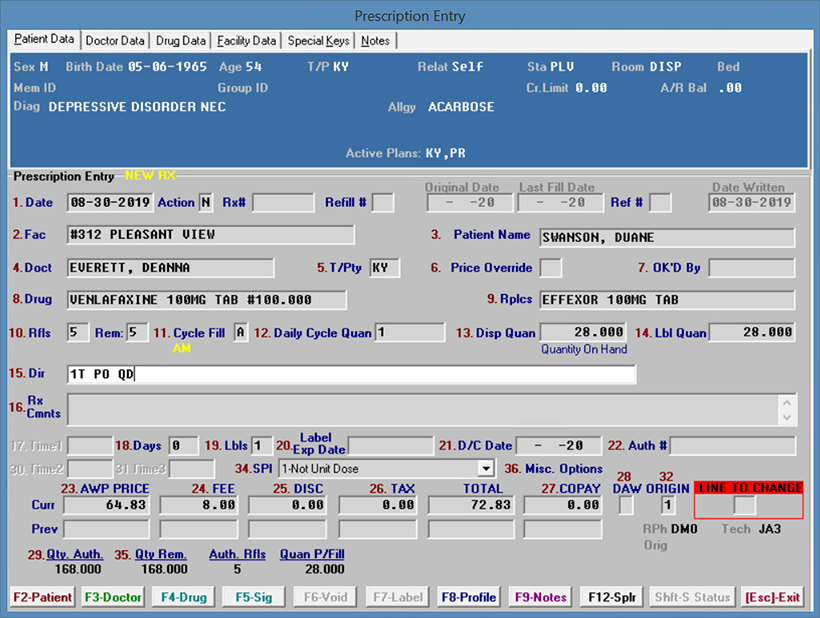Click the F4-Drug button
The height and width of the screenshot is (618, 820).
[184, 597]
